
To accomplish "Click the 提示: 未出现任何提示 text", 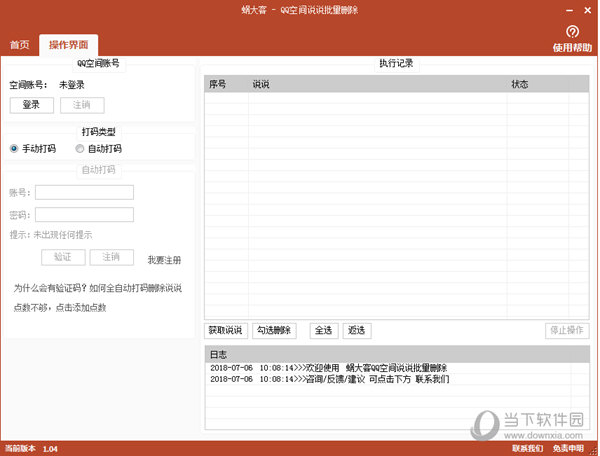I will tap(51, 235).
